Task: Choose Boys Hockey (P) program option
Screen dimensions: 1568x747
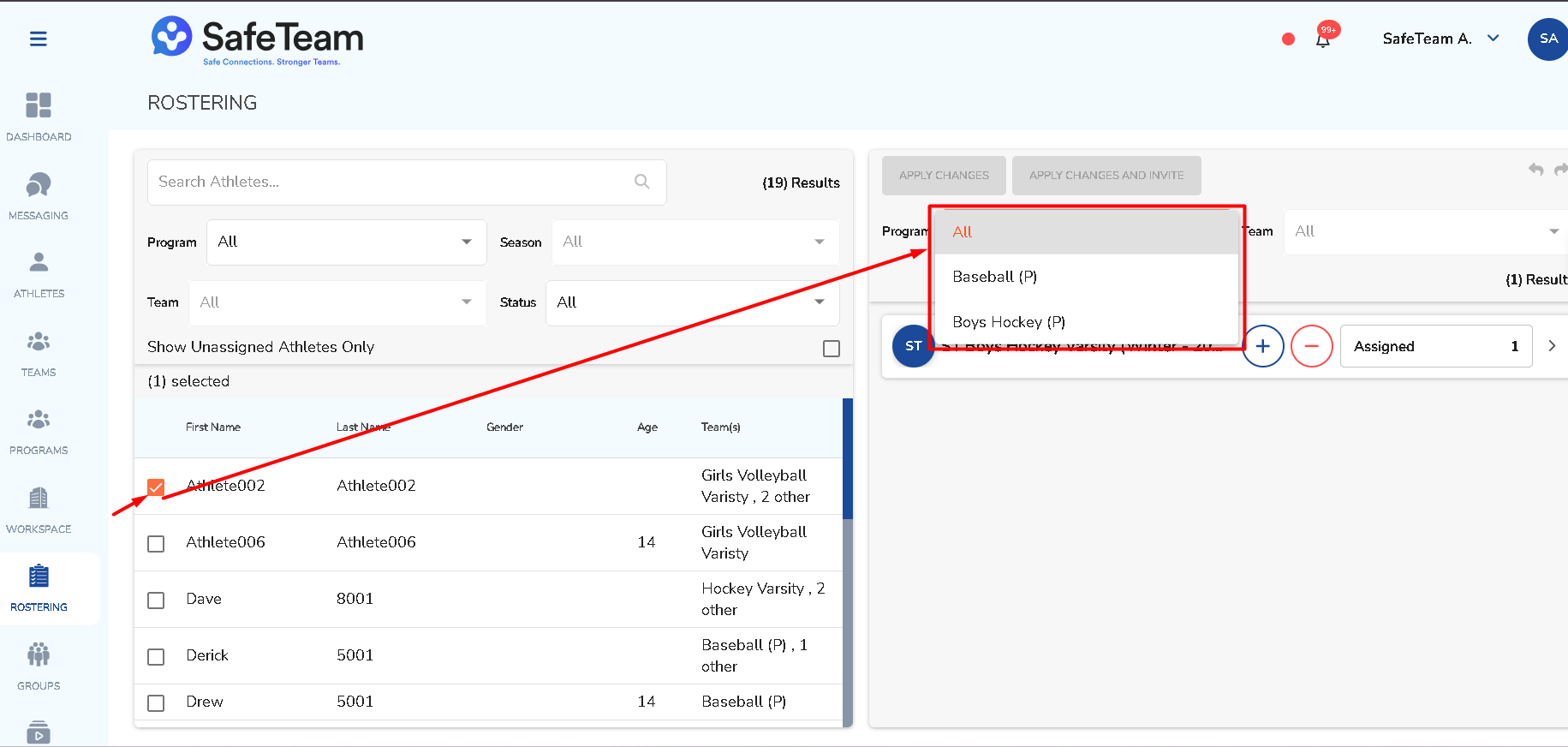Action: tap(1086, 322)
